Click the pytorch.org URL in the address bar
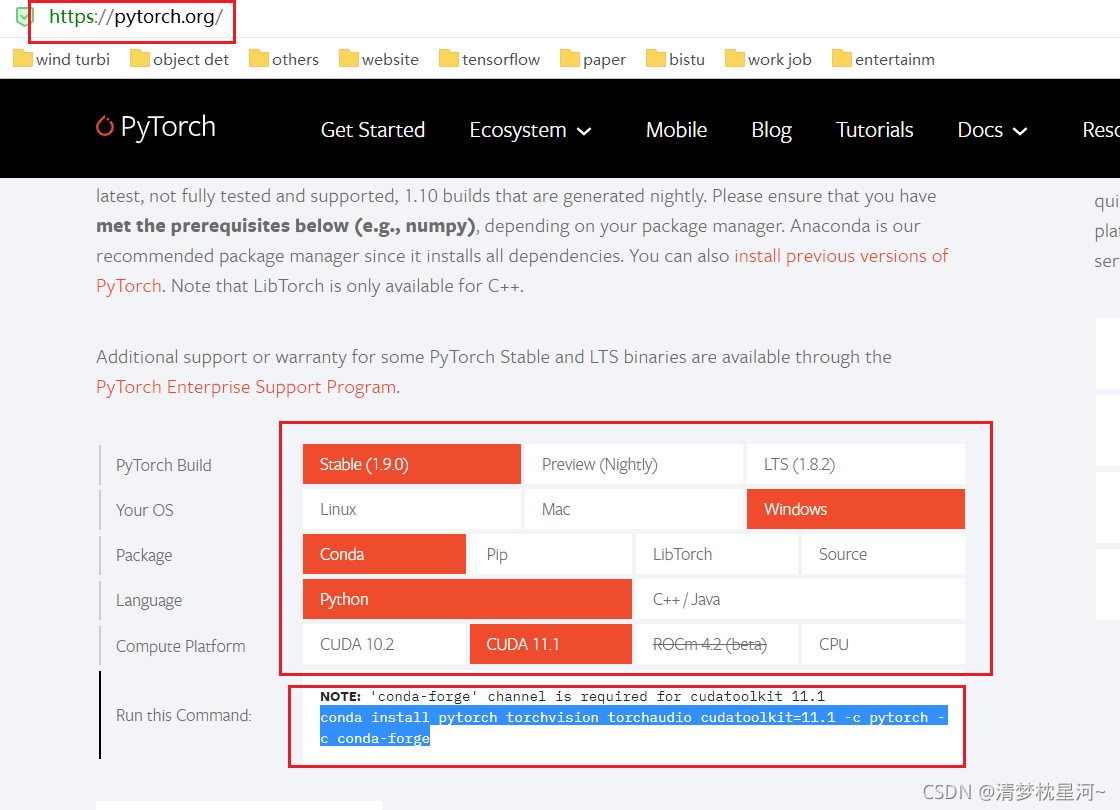This screenshot has height=810, width=1120. [136, 16]
